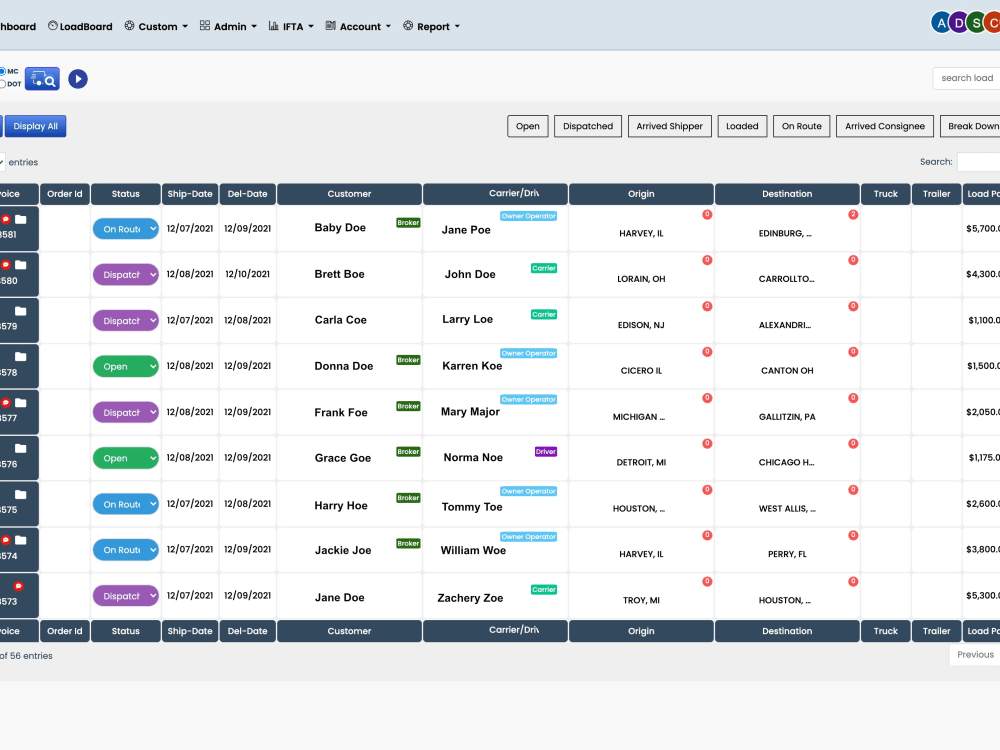The image size is (1000, 750).
Task: Click the purple D user avatar
Action: 959,23
